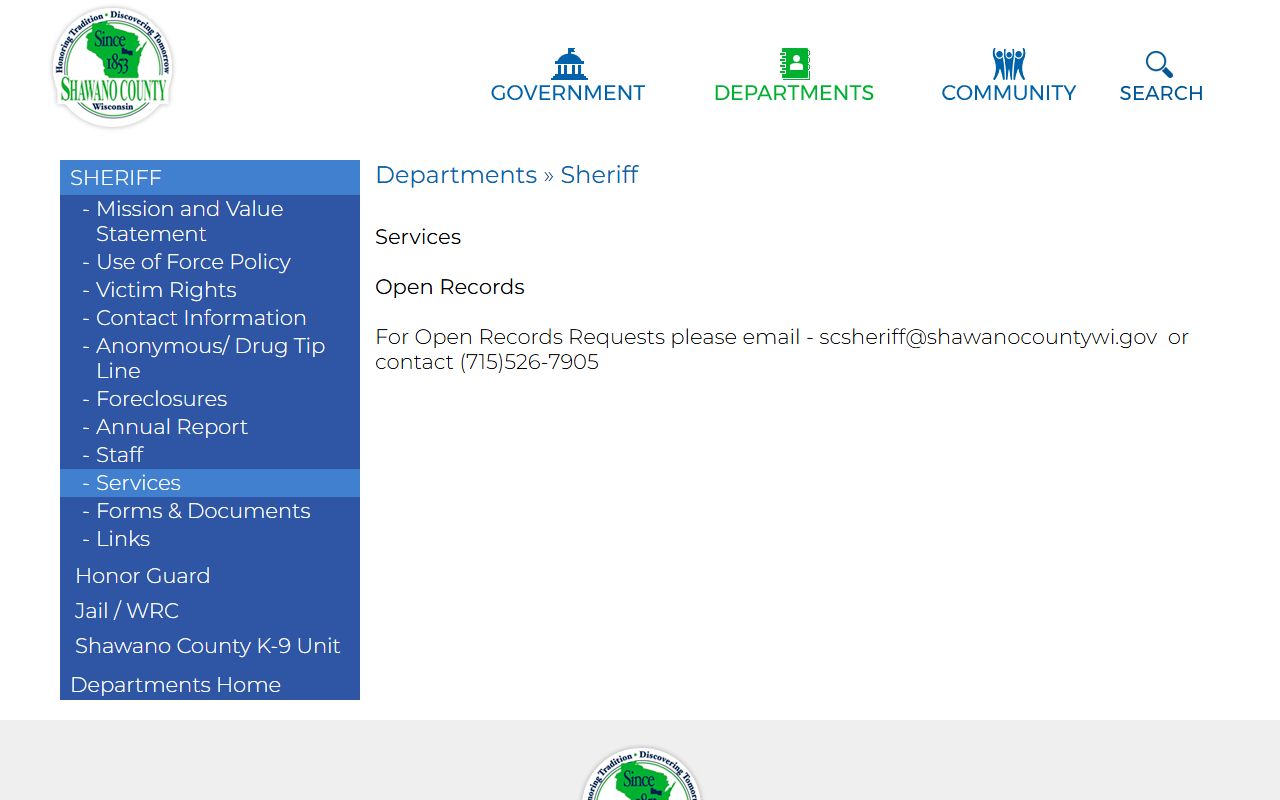
Task: Open Shawano County K-9 Unit page
Action: pyautogui.click(x=208, y=646)
